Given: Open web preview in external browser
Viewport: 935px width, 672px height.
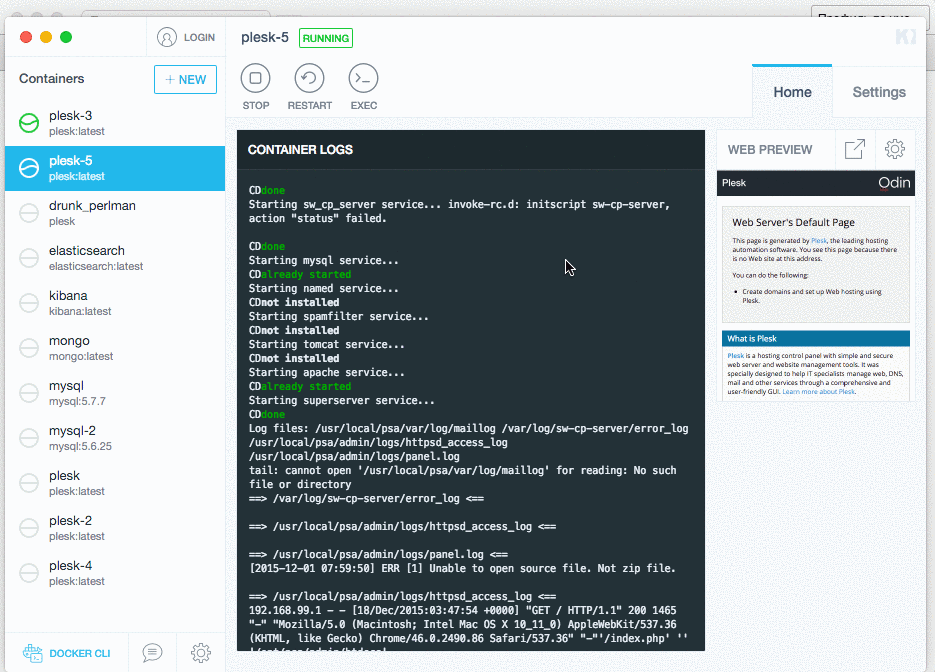Looking at the screenshot, I should 854,149.
